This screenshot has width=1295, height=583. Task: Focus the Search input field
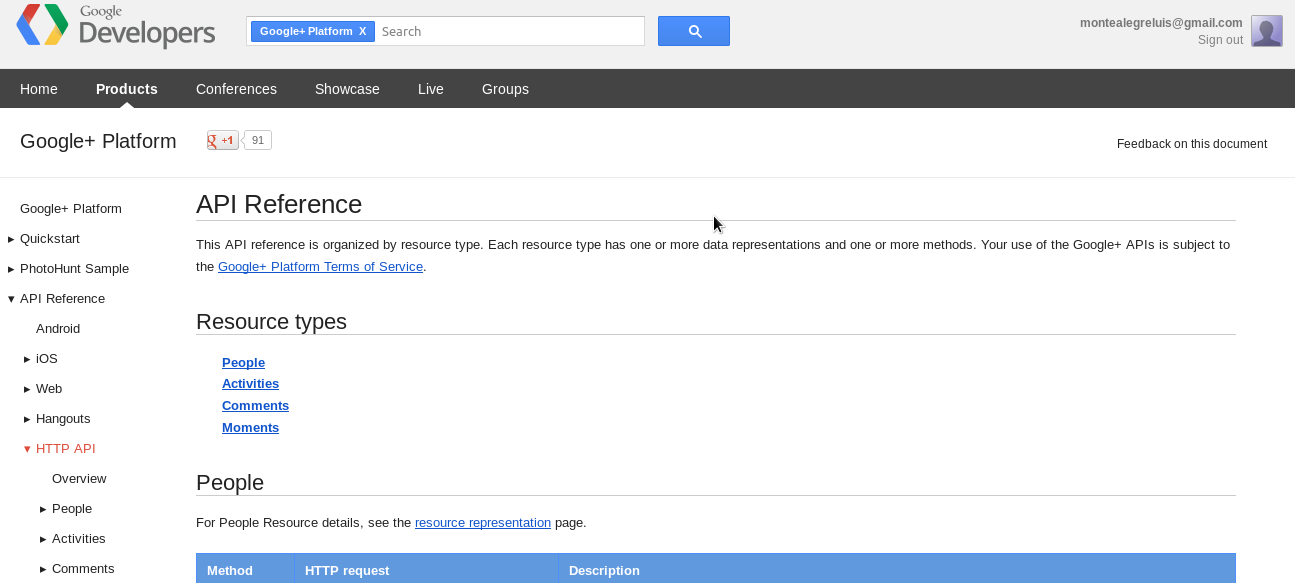[x=510, y=31]
